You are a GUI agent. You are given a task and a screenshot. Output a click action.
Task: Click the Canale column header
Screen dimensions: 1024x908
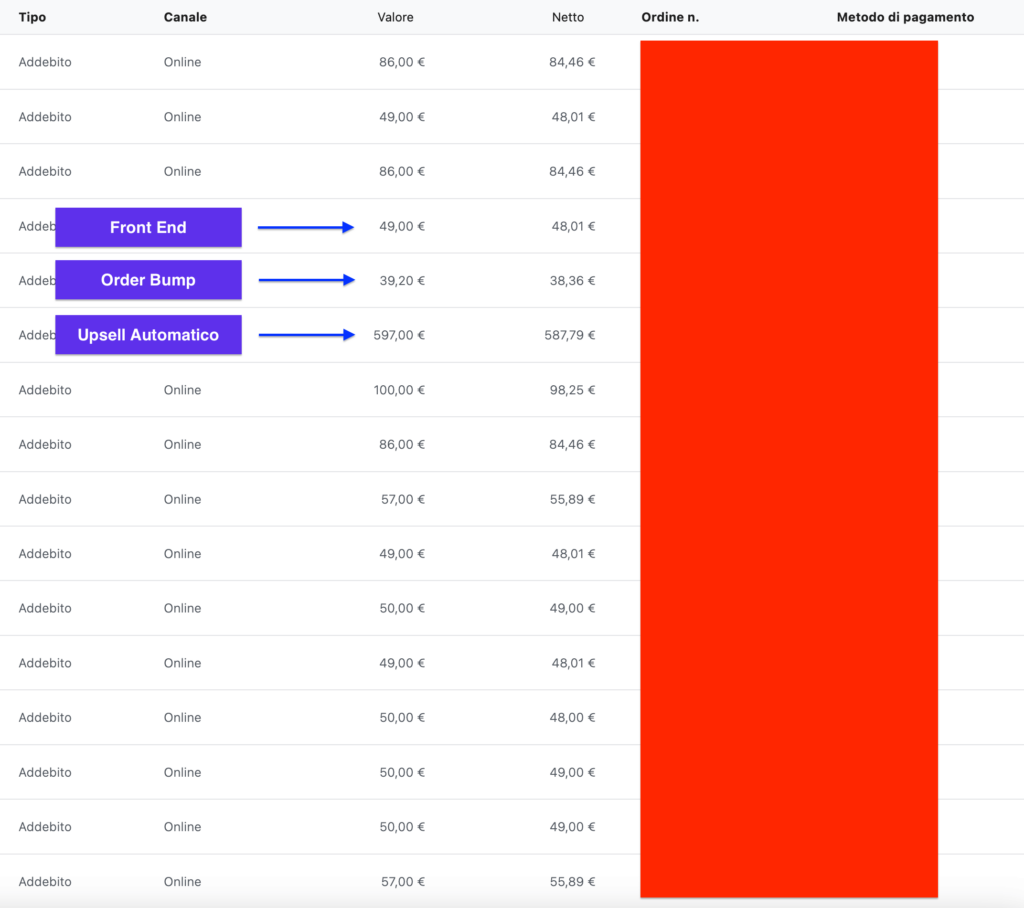(x=185, y=17)
